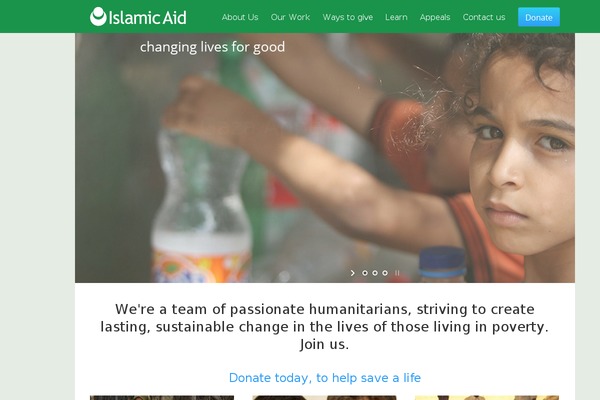The width and height of the screenshot is (600, 400).
Task: Open the About Us menu
Action: (x=240, y=17)
